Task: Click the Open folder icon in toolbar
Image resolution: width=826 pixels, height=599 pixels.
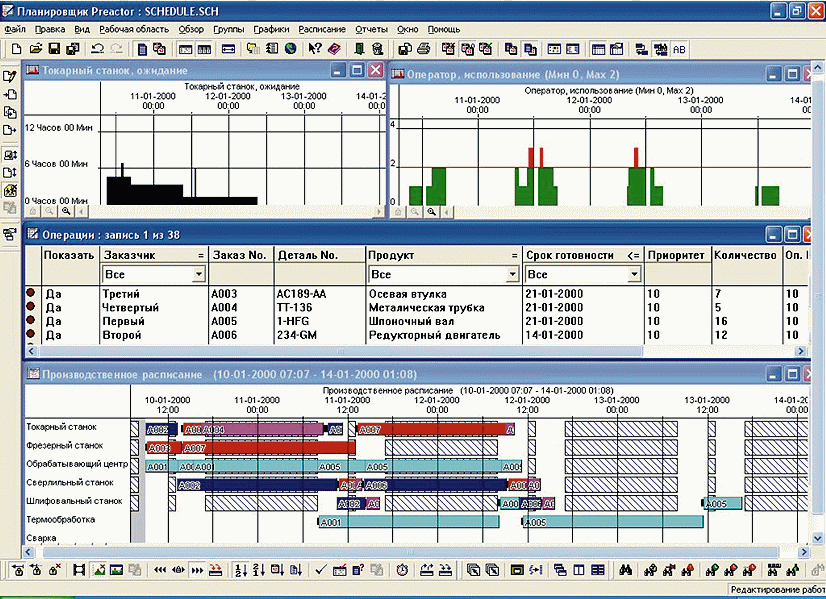Action: [x=36, y=48]
